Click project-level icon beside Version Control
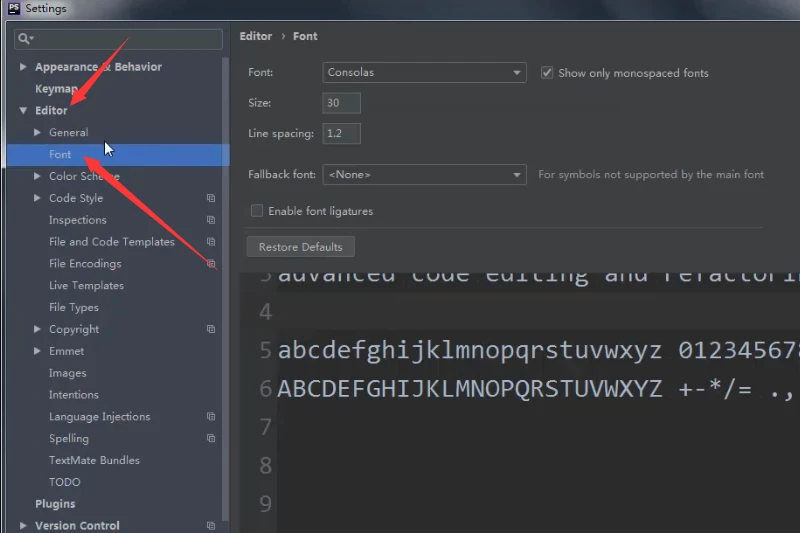Screen dimensions: 800x533 [211, 526]
